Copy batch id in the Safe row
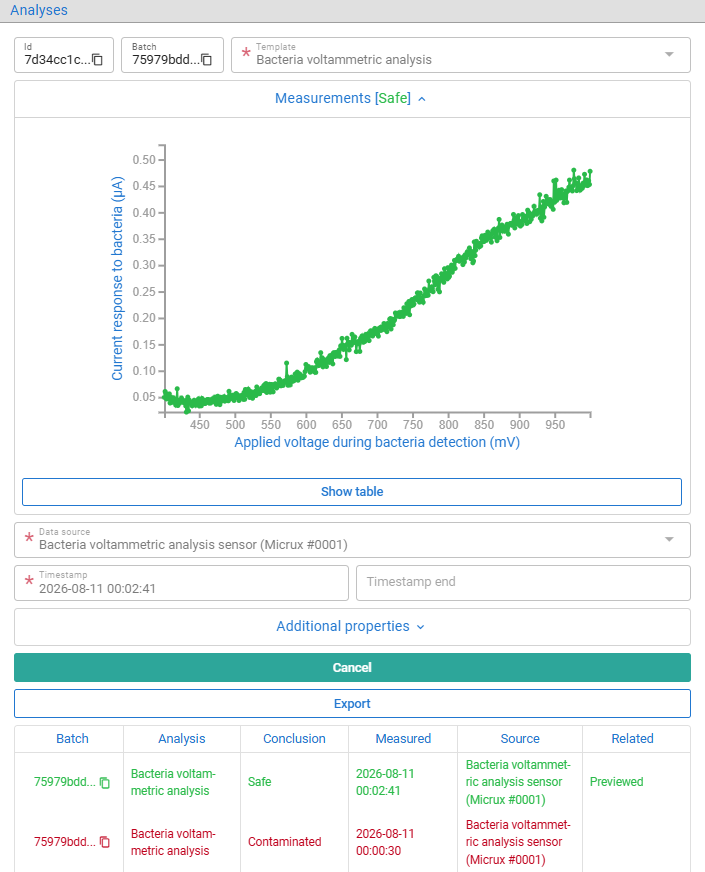This screenshot has height=872, width=705. point(105,782)
